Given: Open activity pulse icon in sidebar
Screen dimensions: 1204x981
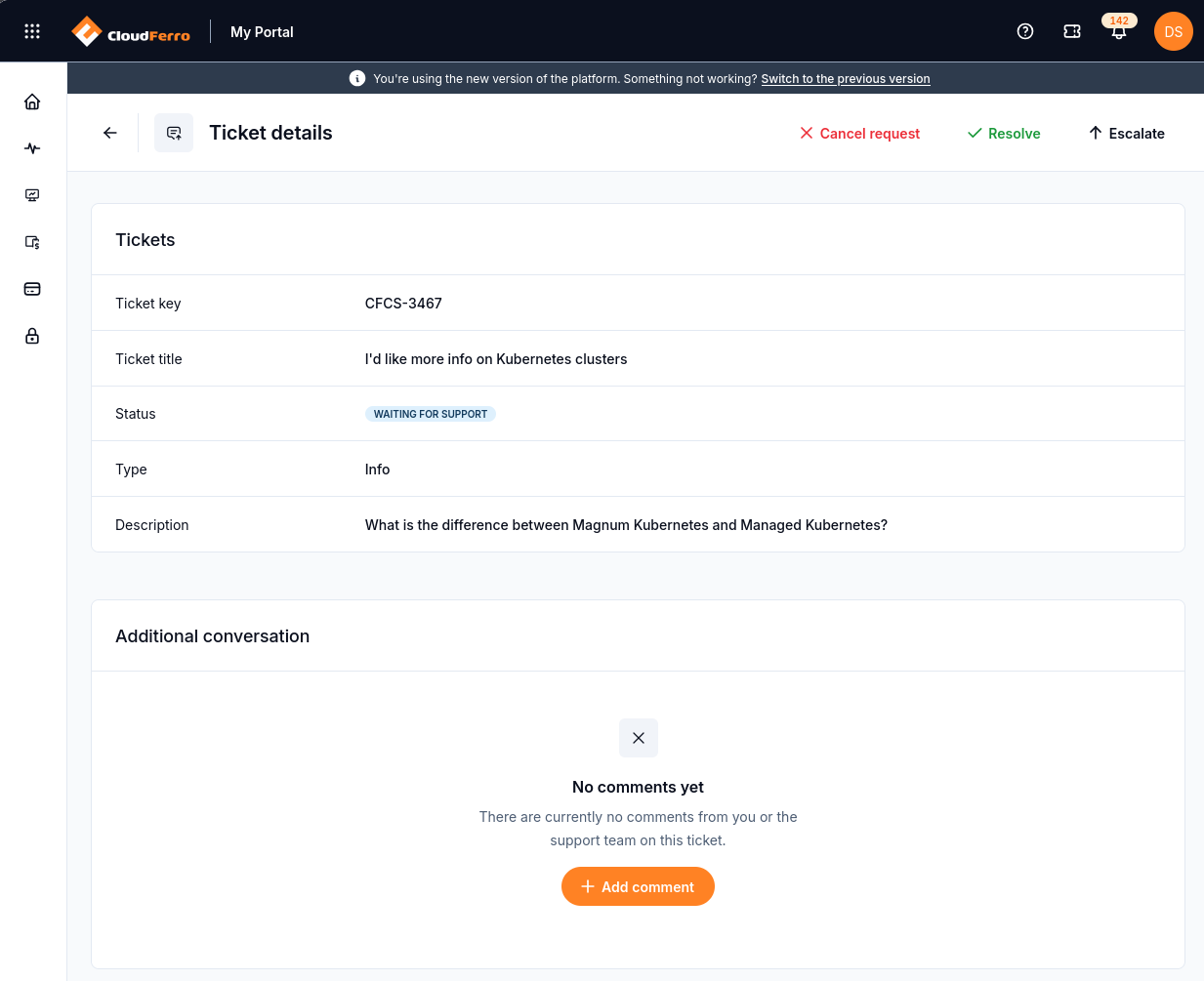Looking at the screenshot, I should click(32, 148).
